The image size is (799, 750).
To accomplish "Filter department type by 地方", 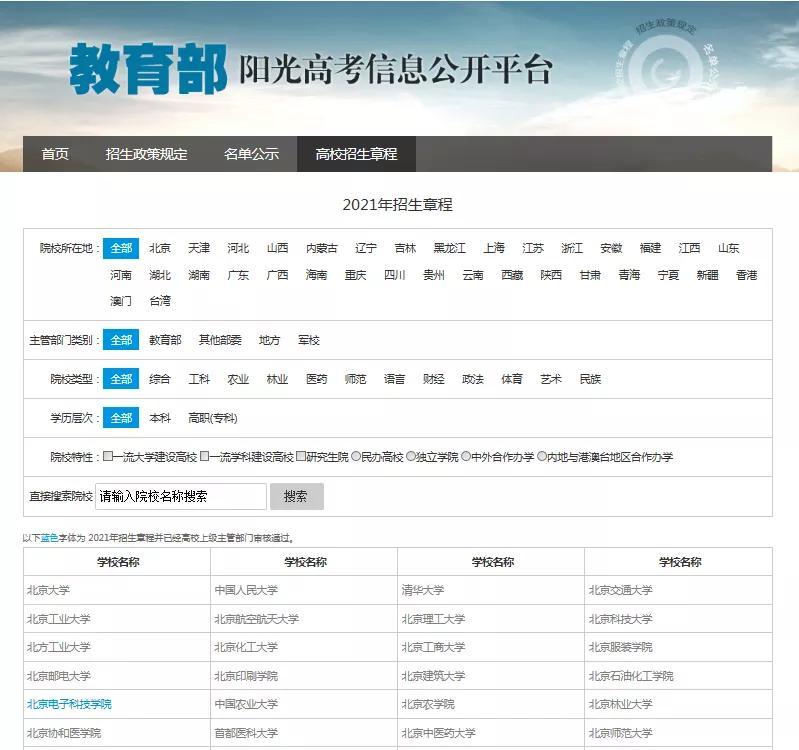I will (270, 340).
